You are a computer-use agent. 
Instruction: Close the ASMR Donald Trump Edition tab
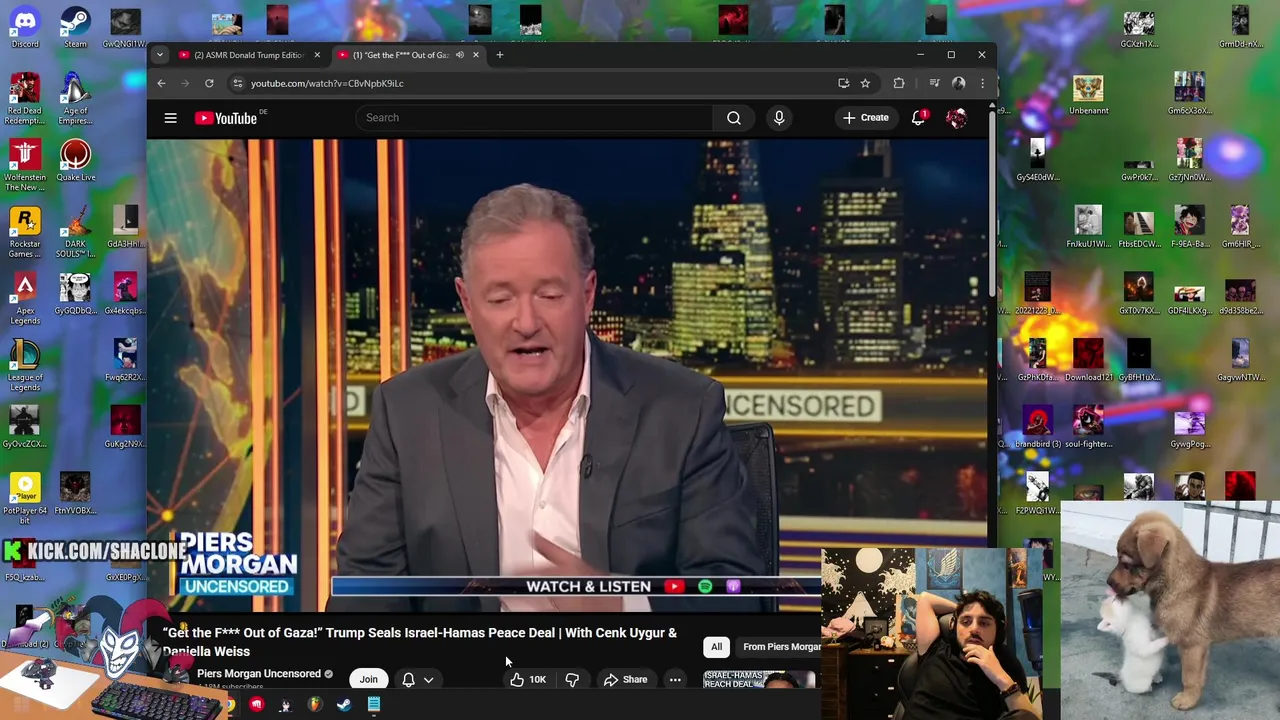pyautogui.click(x=317, y=55)
